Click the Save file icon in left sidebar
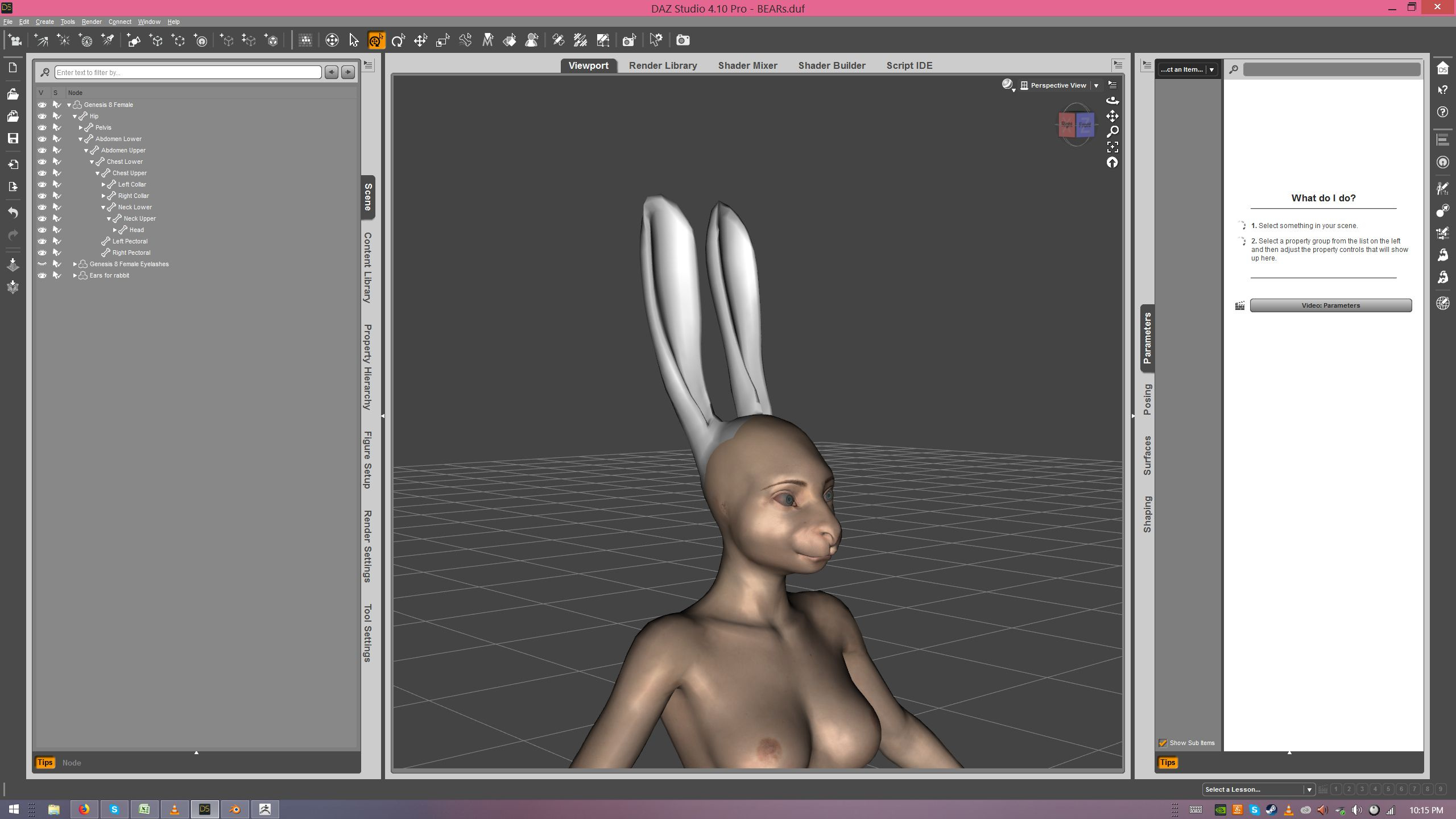Viewport: 1456px width, 819px height. 13,138
